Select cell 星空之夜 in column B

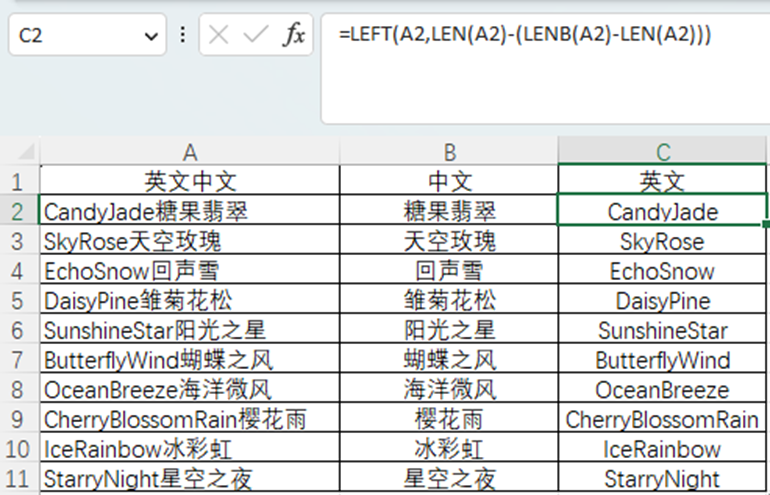pos(449,478)
